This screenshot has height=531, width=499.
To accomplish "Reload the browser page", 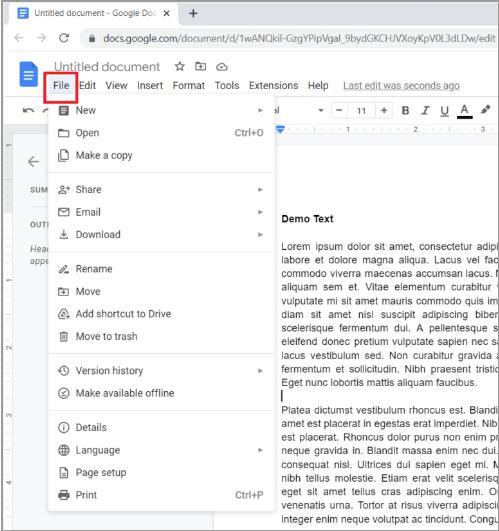I will (64, 38).
